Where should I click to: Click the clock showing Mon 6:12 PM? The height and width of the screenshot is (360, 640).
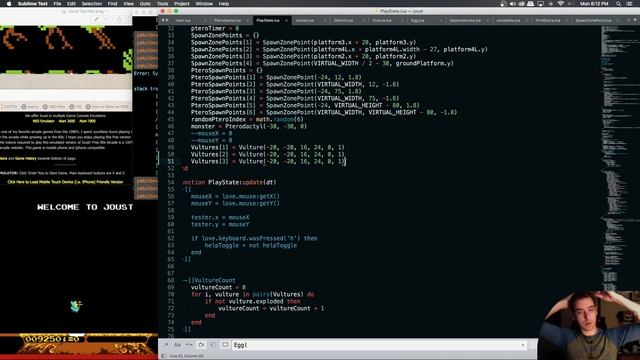coord(594,4)
